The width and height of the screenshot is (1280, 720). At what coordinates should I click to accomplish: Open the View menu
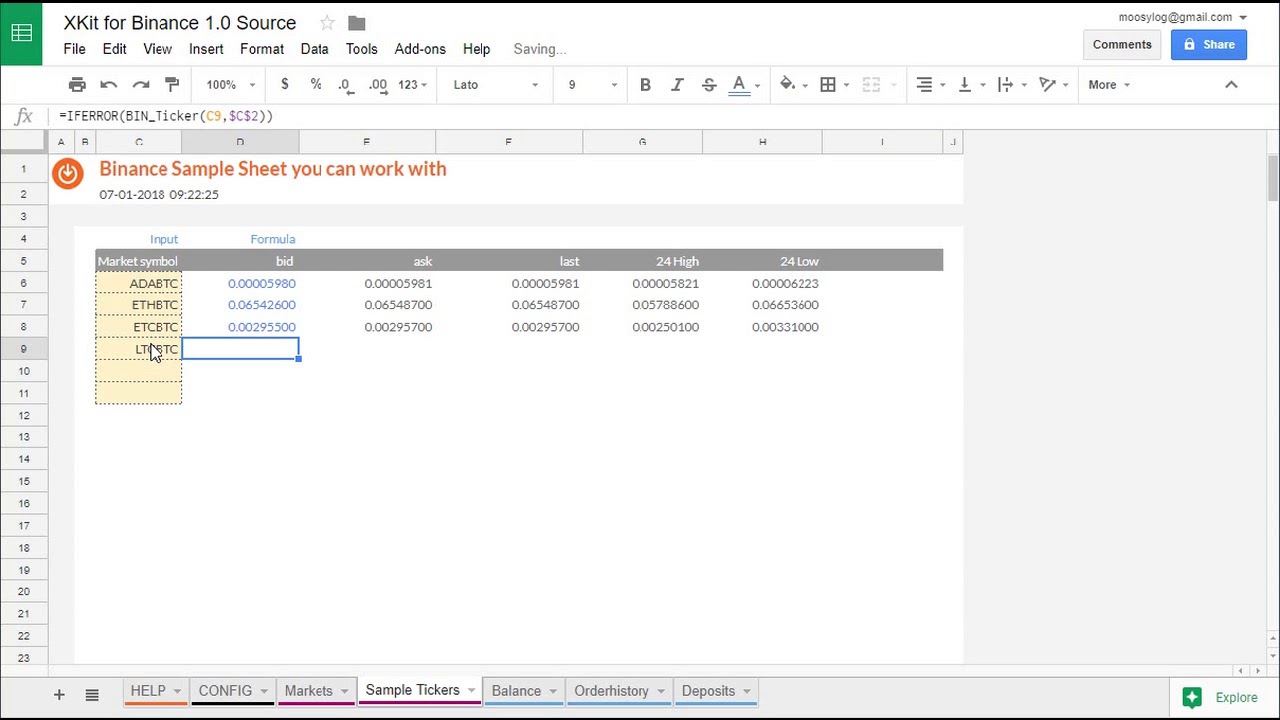click(158, 49)
